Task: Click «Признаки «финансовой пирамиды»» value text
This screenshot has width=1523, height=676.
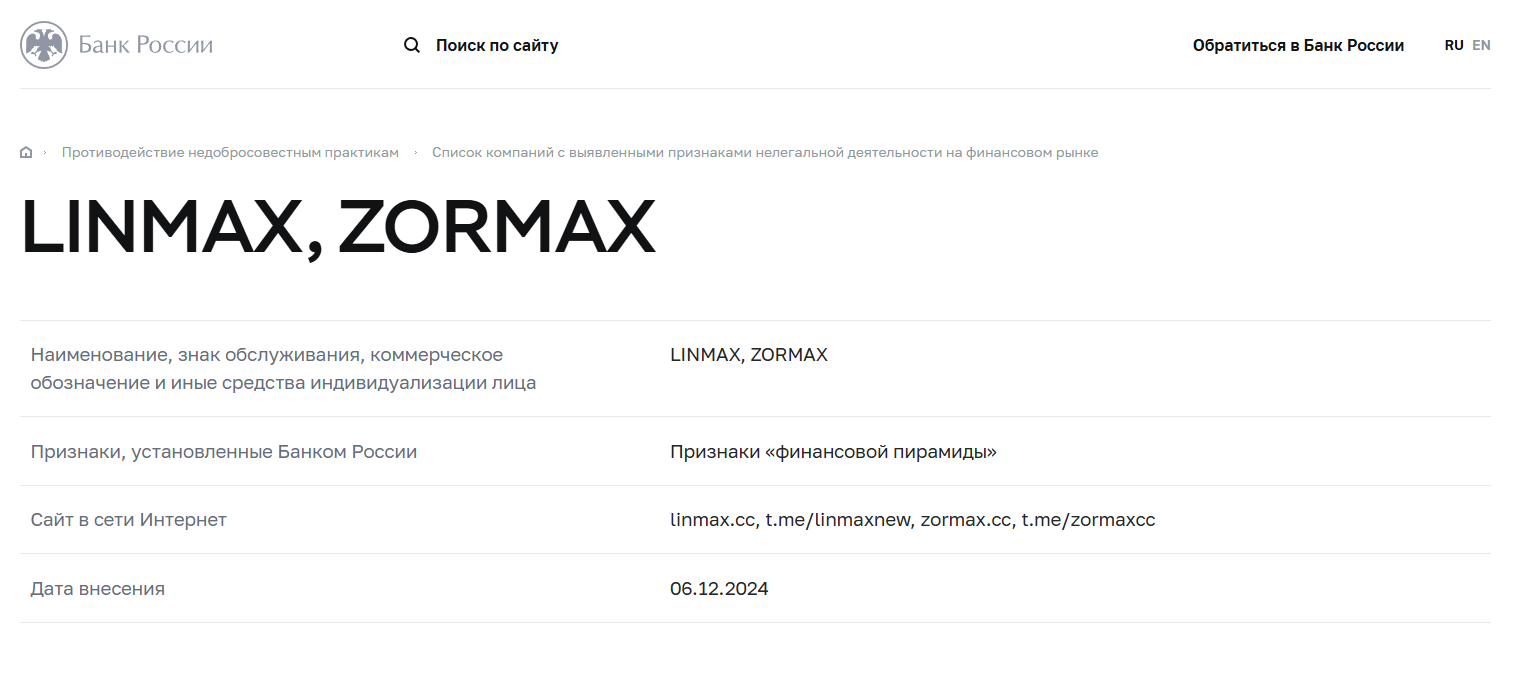Action: [x=833, y=452]
